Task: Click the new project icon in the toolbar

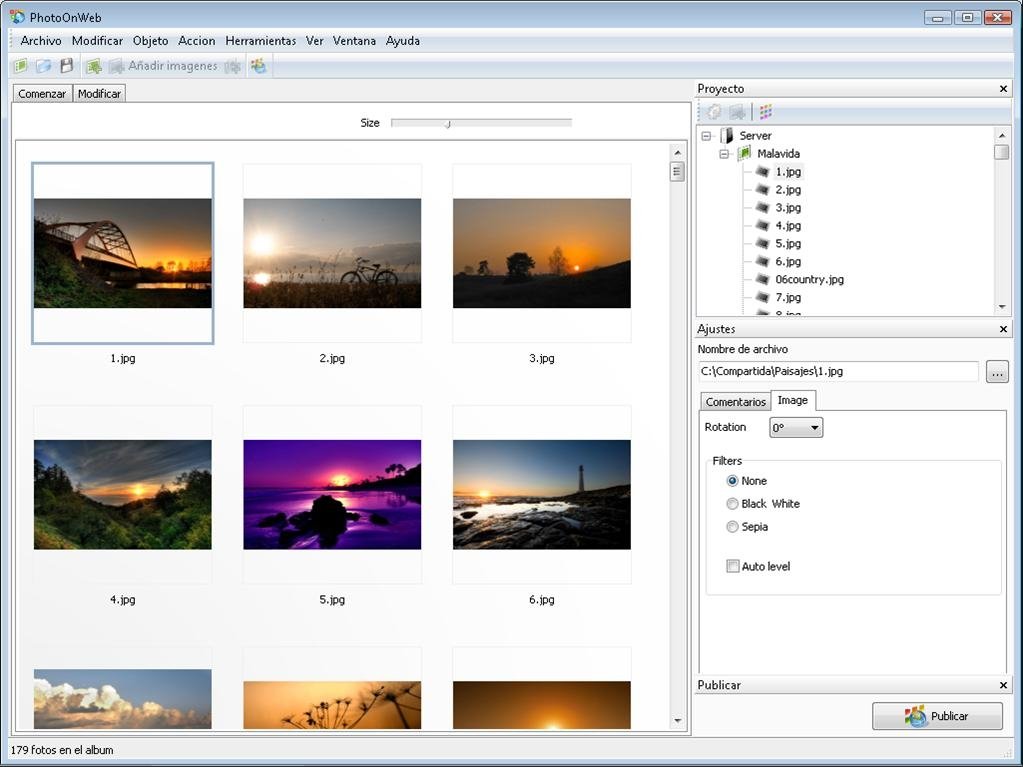Action: (21, 66)
